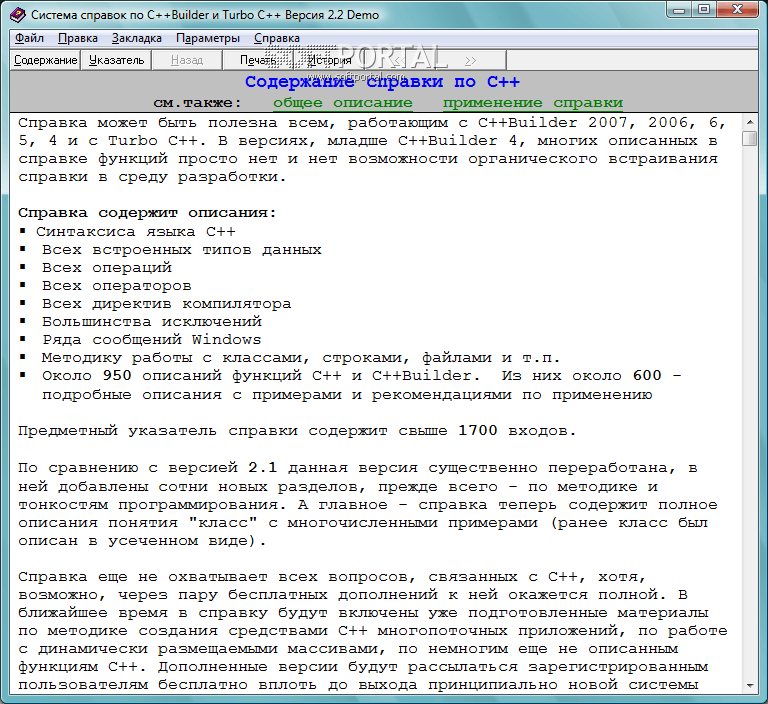
Task: Close the help window
Action: (x=738, y=10)
